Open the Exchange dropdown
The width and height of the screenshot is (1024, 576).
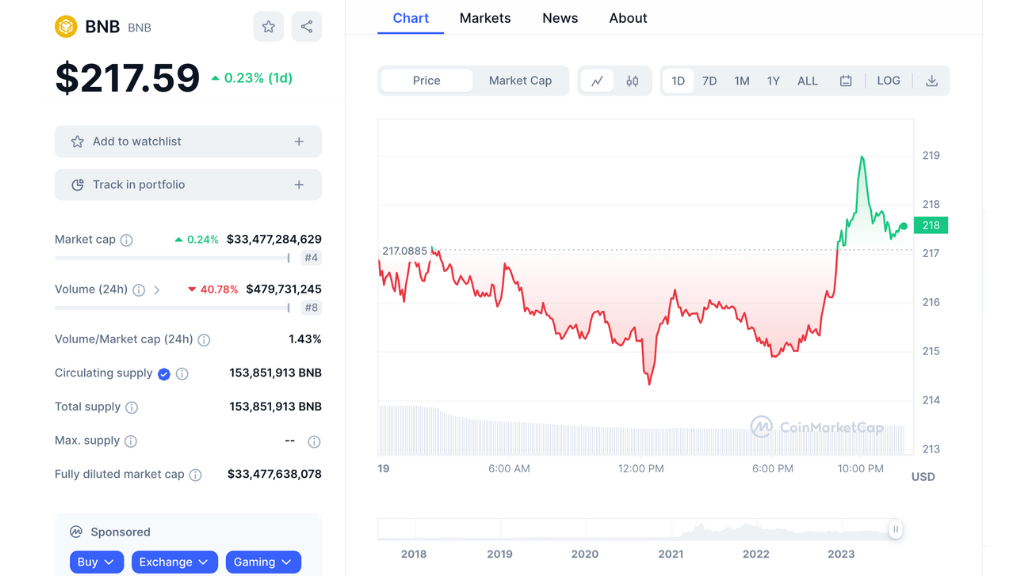[x=174, y=562]
